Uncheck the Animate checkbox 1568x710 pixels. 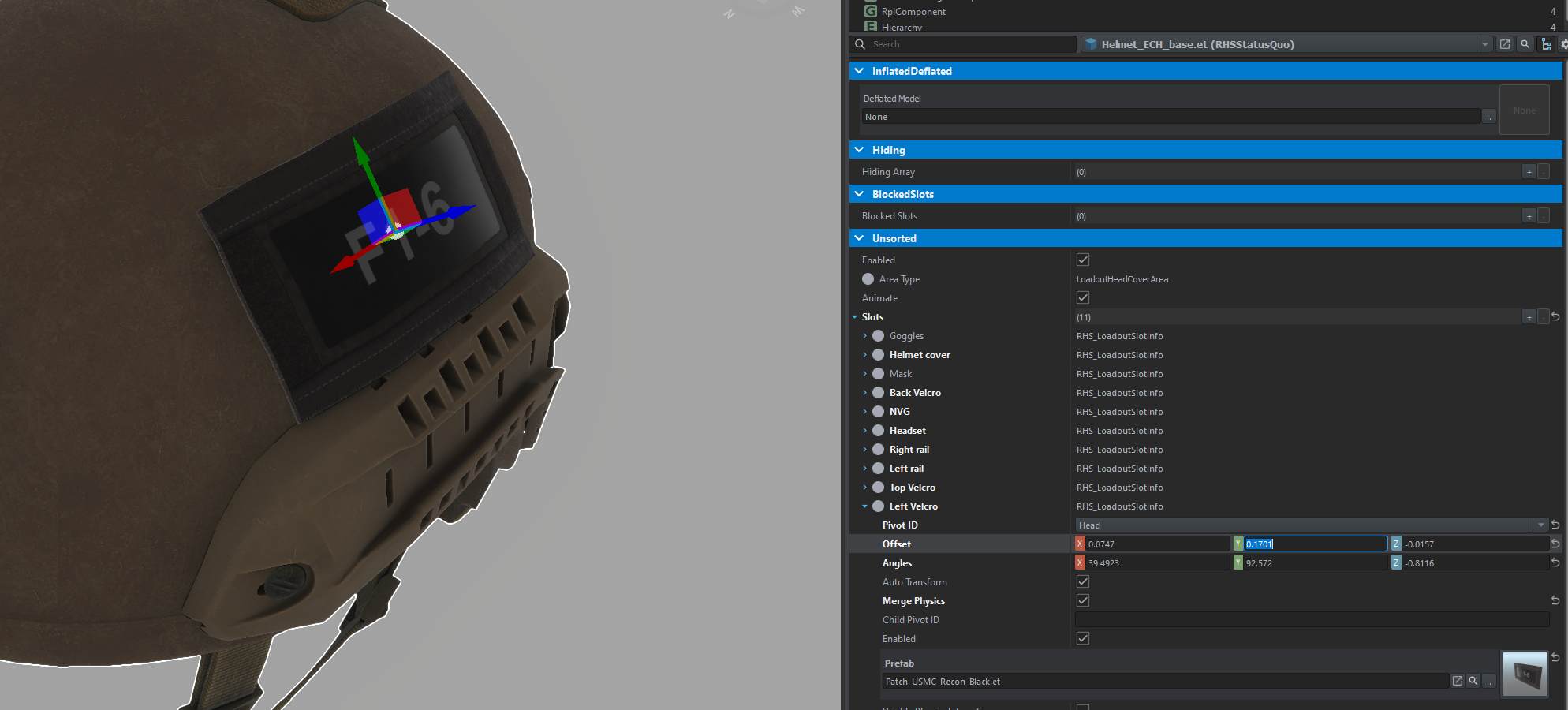coord(1083,298)
